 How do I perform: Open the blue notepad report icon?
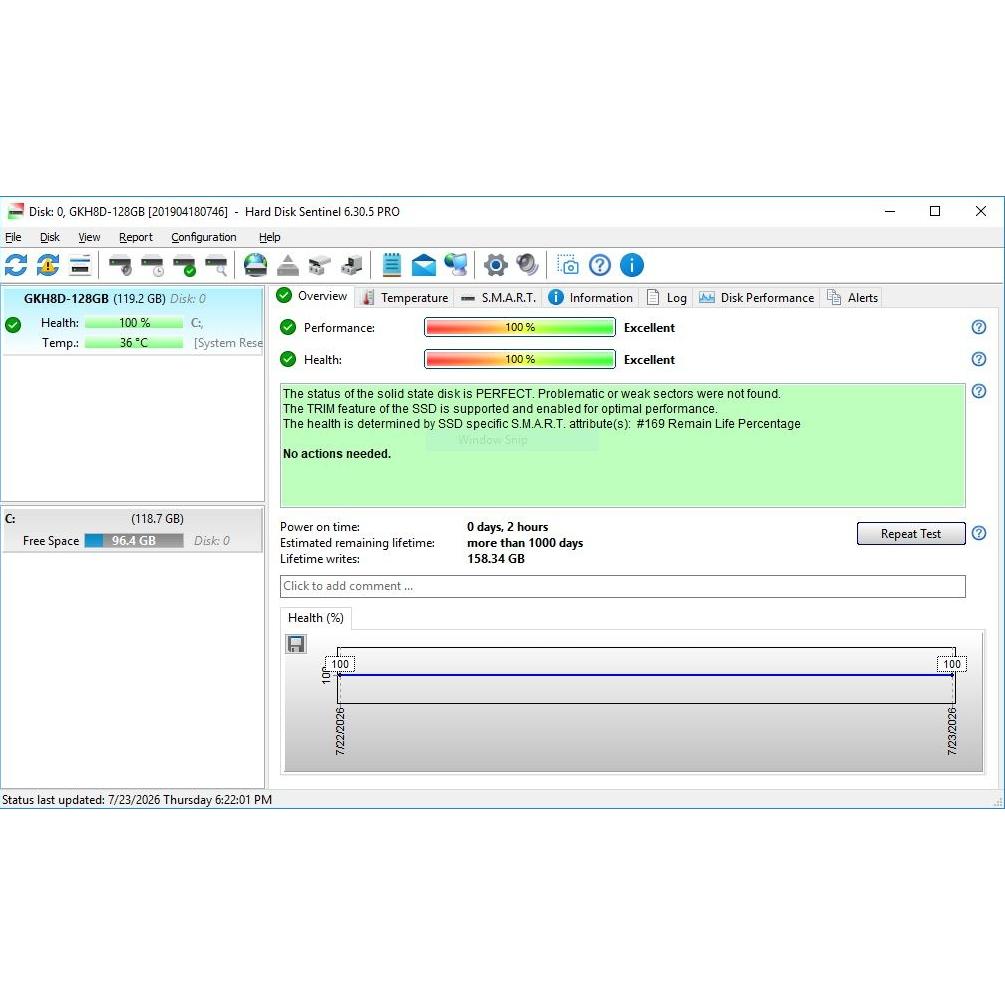(392, 265)
